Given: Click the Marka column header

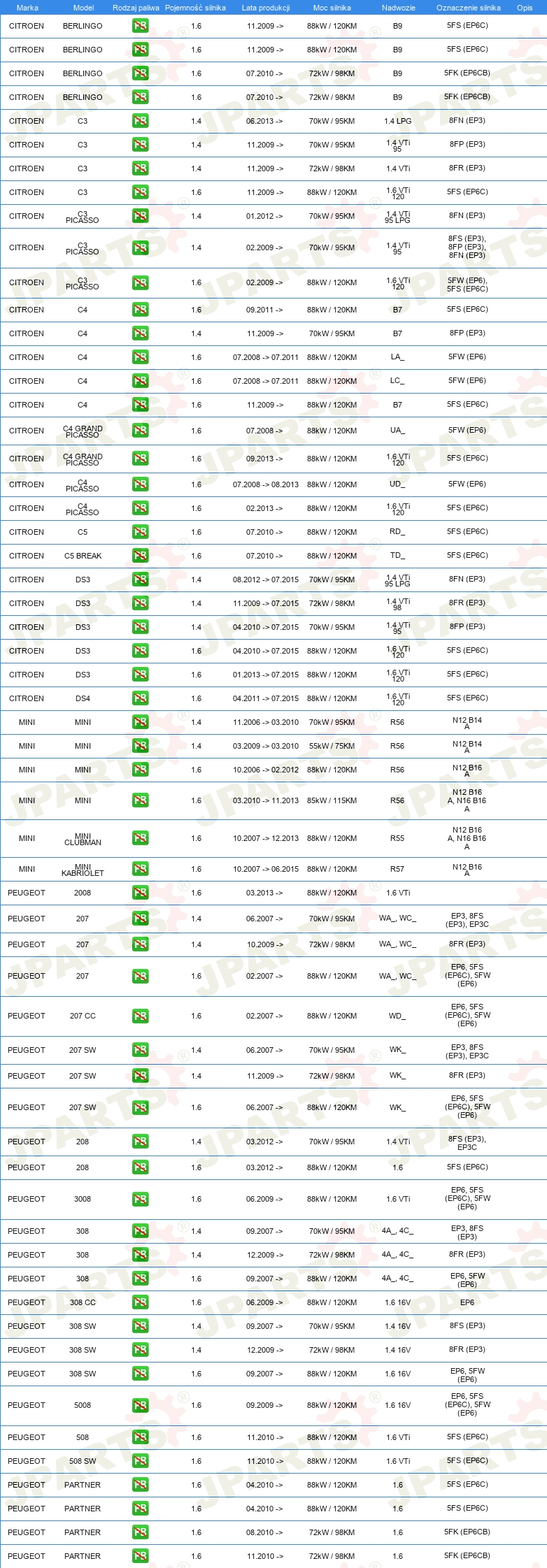Looking at the screenshot, I should (27, 8).
